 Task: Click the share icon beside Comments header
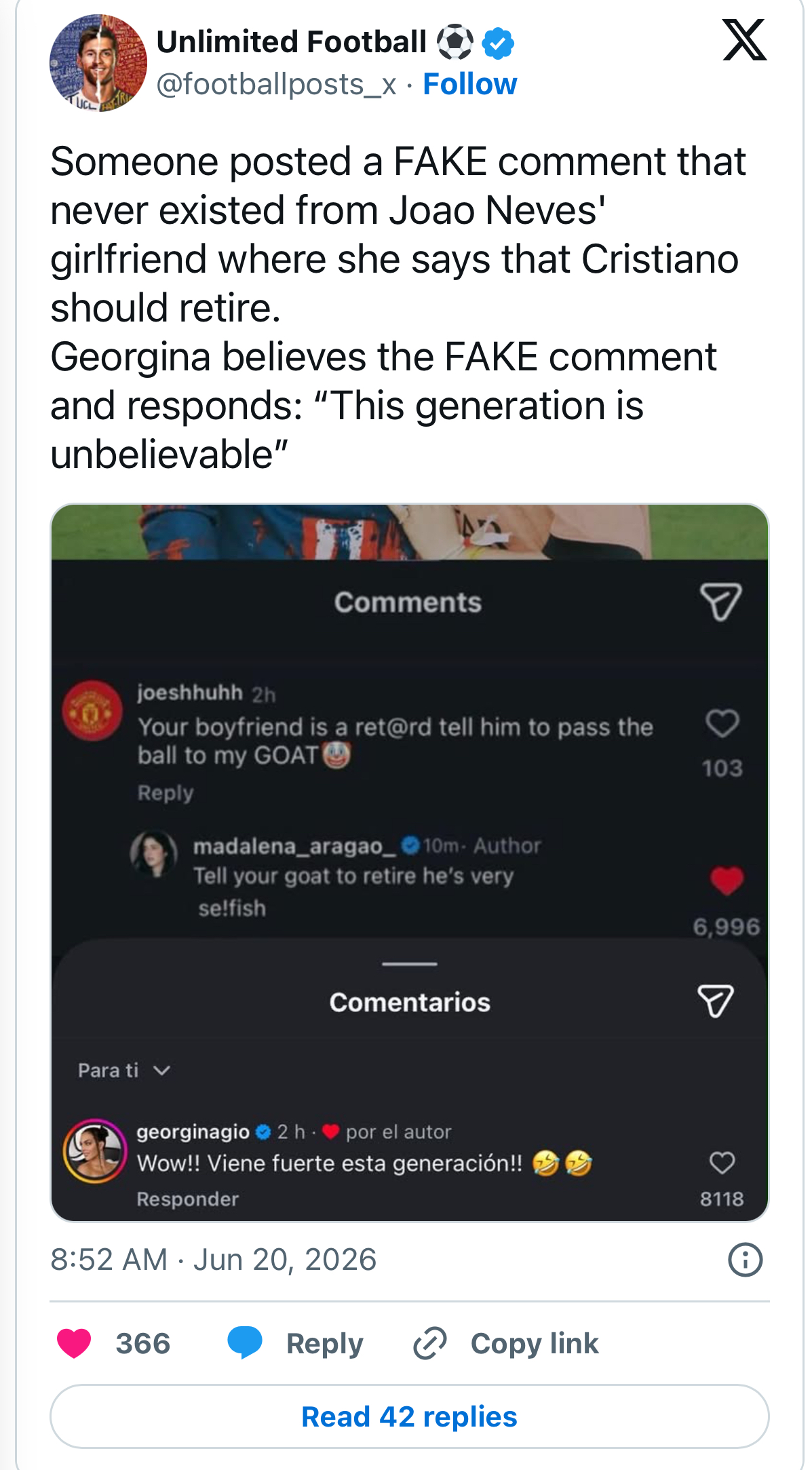(720, 602)
